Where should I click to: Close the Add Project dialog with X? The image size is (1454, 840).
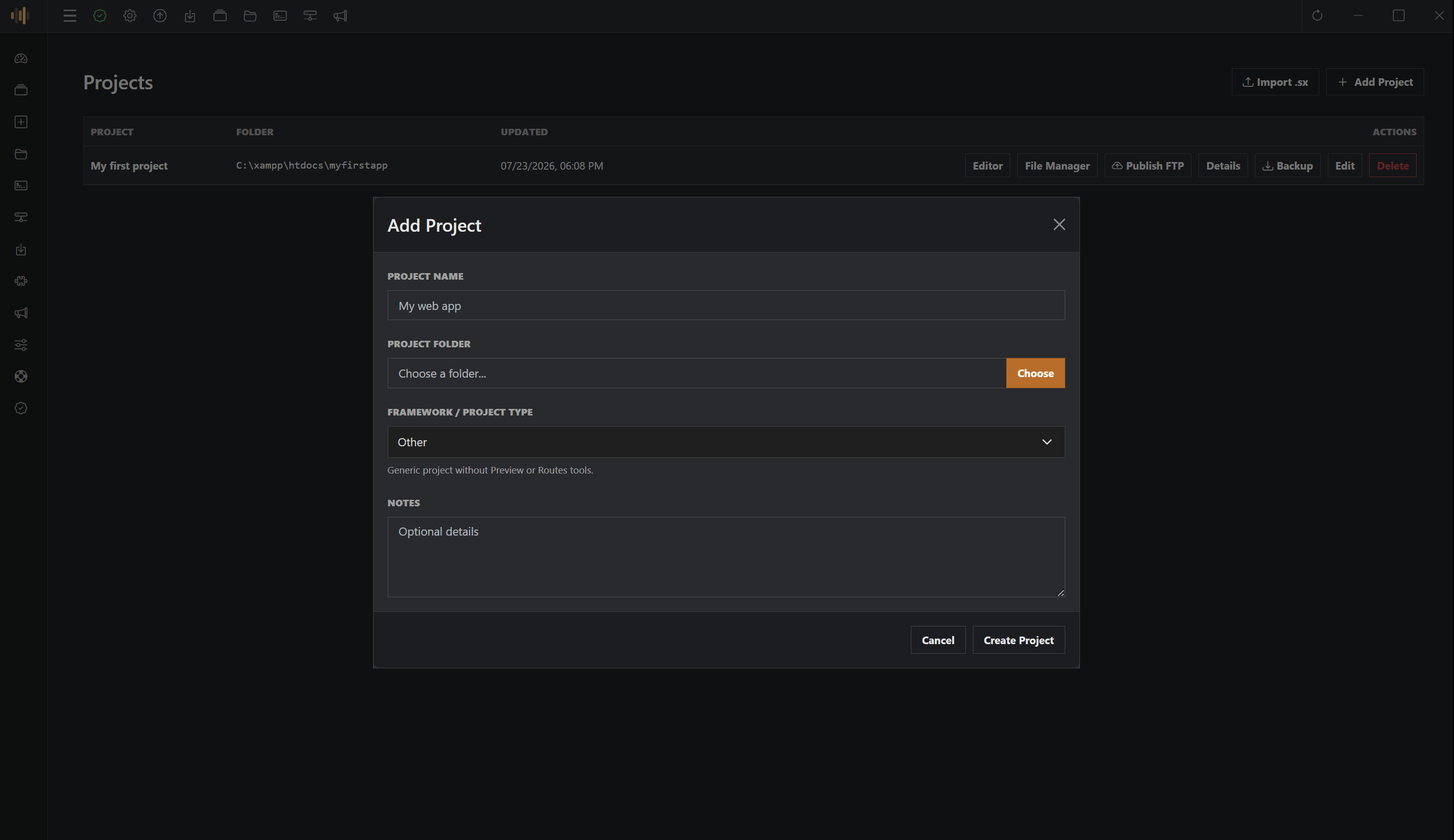pos(1059,225)
